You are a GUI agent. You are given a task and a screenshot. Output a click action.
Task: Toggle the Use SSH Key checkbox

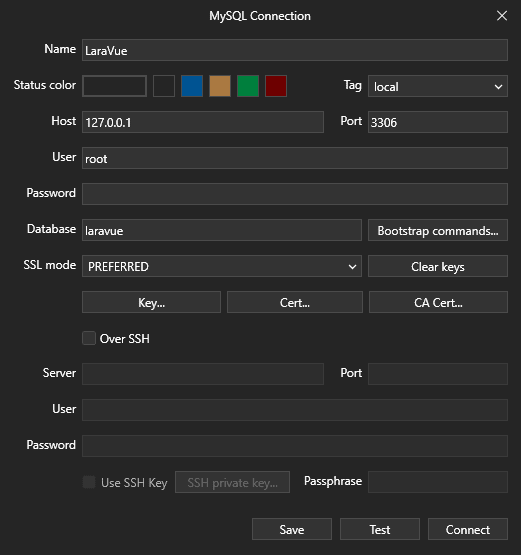(x=89, y=482)
